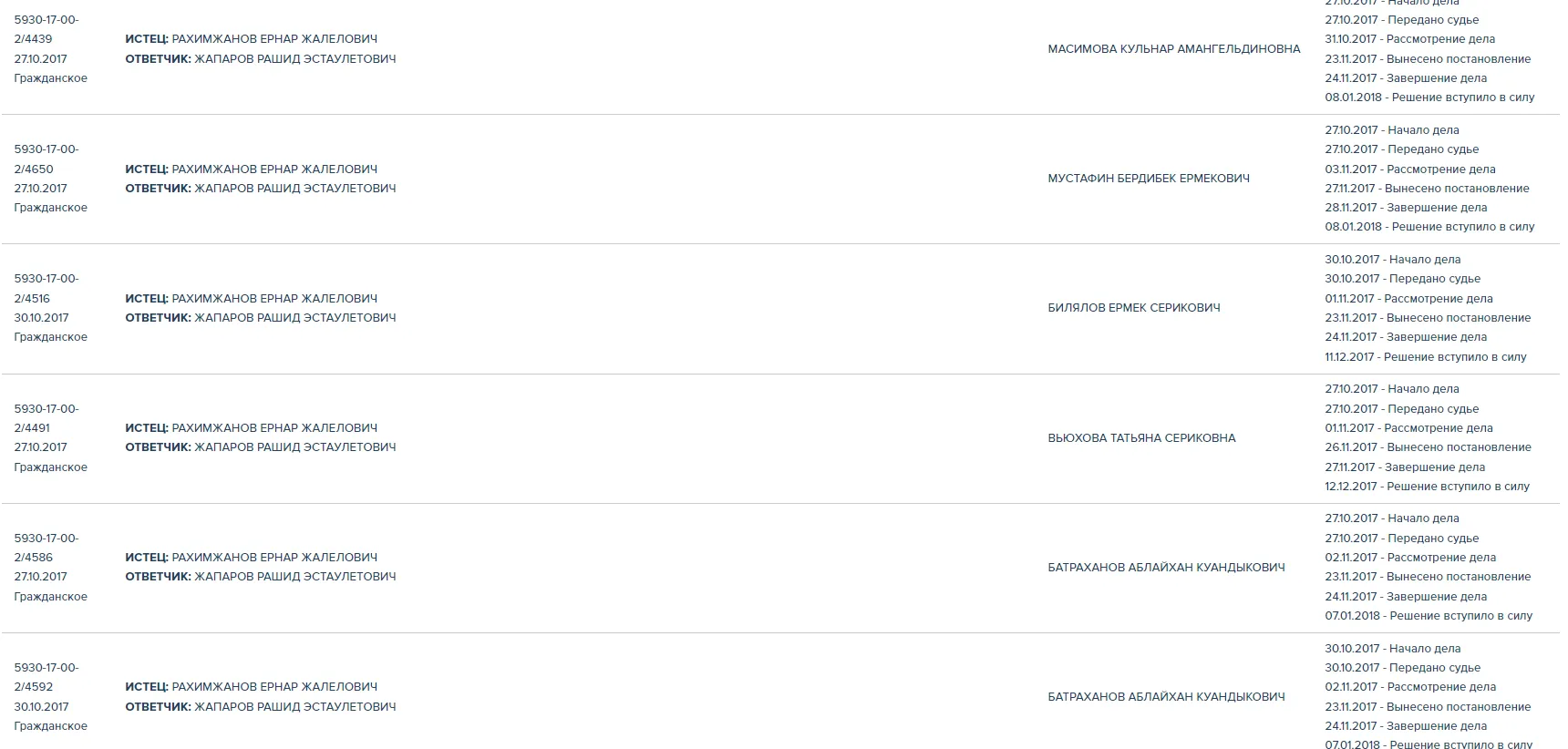Open case number 5930-17-00-2/4592
Image resolution: width=1568 pixels, height=749 pixels.
coord(46,677)
